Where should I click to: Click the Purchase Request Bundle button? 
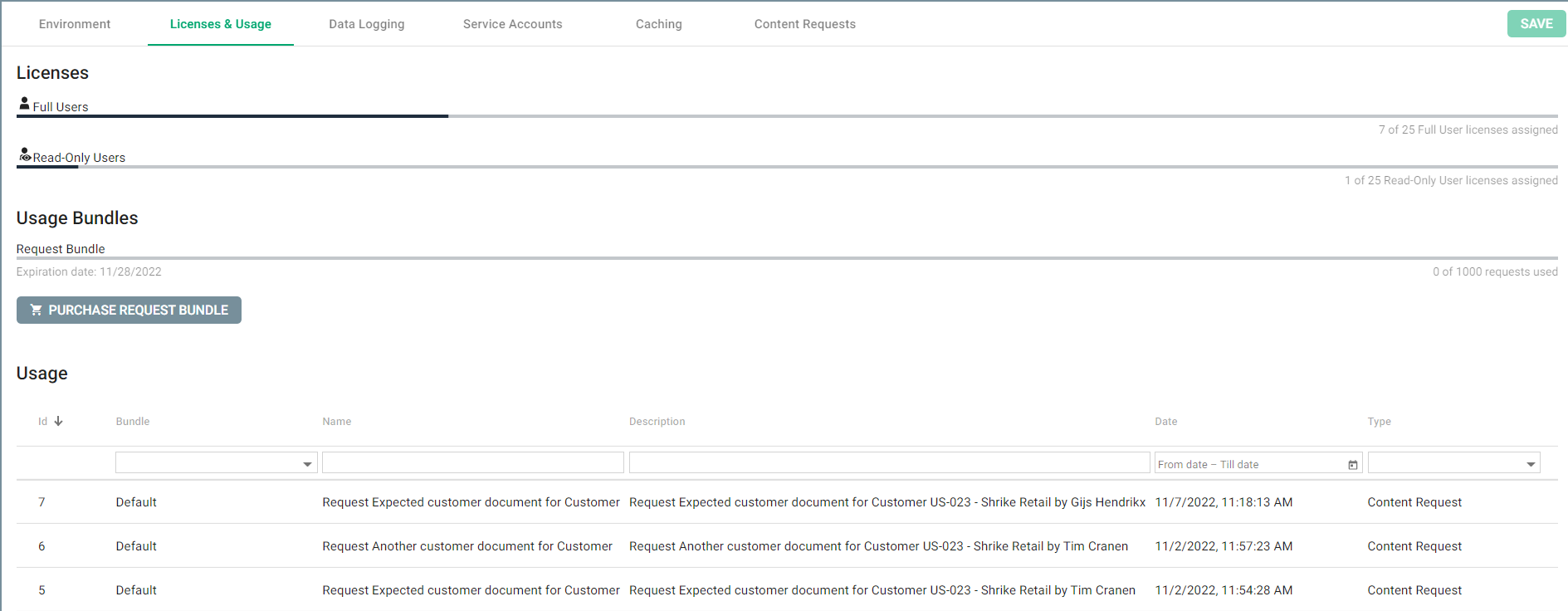(129, 310)
